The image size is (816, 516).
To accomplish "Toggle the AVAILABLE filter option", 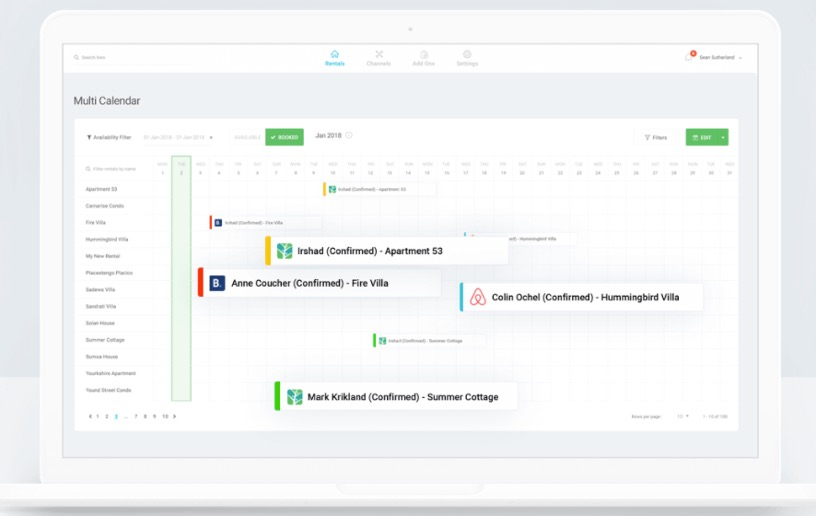I will click(247, 137).
